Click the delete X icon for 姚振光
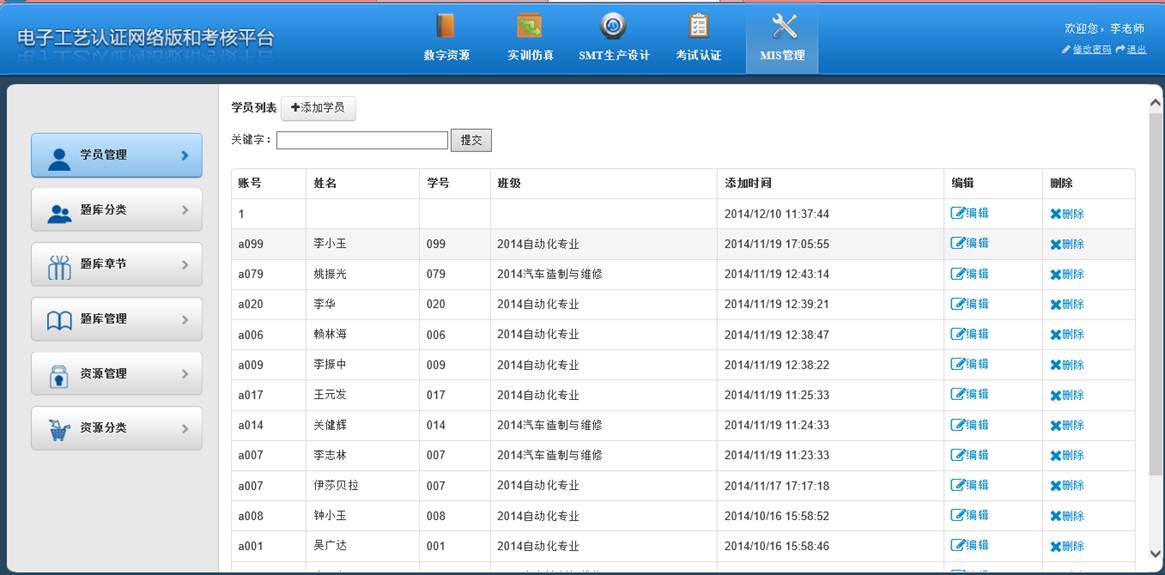Screen dimensions: 1165x575 point(1055,274)
